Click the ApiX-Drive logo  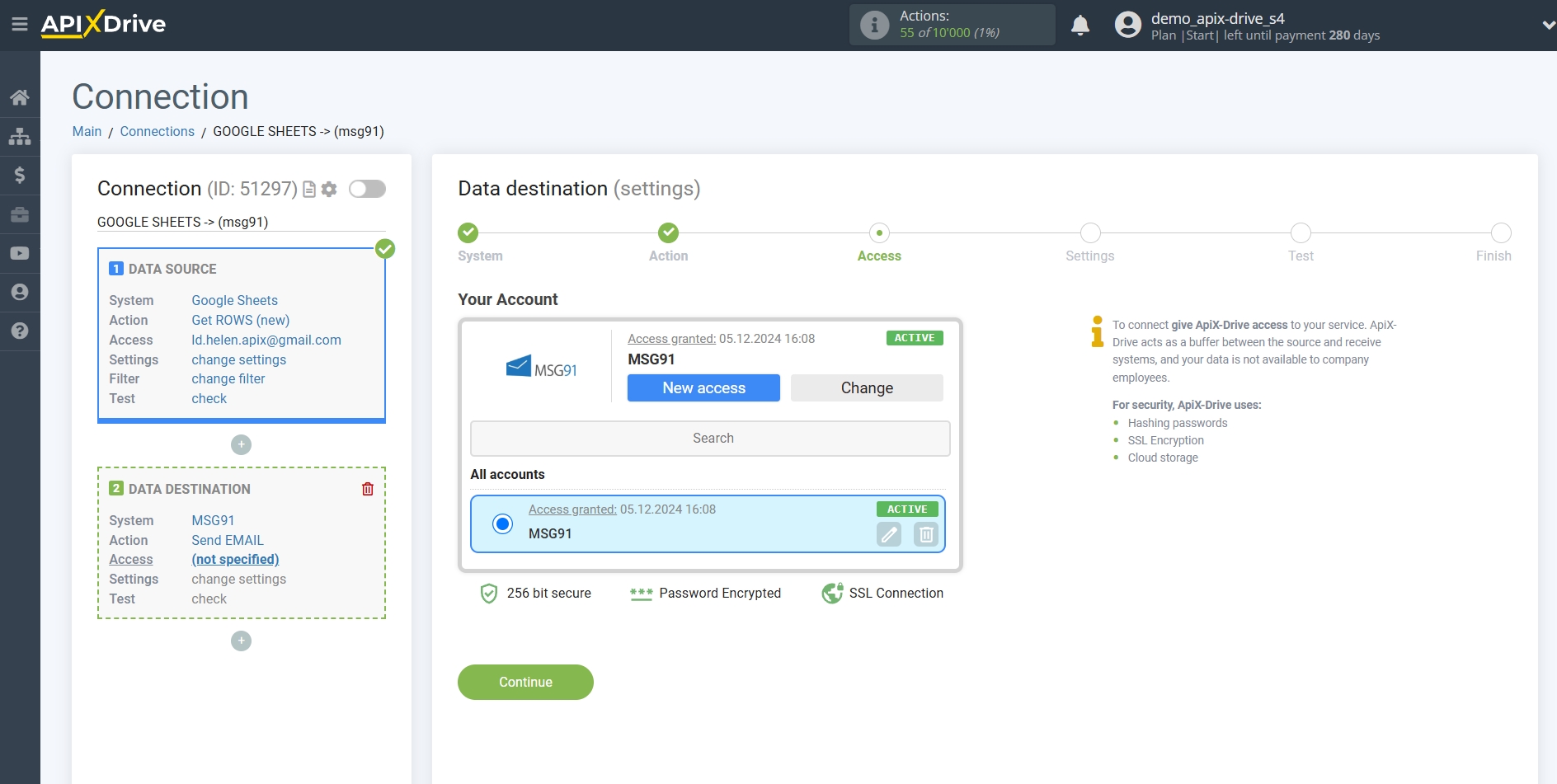point(103,24)
